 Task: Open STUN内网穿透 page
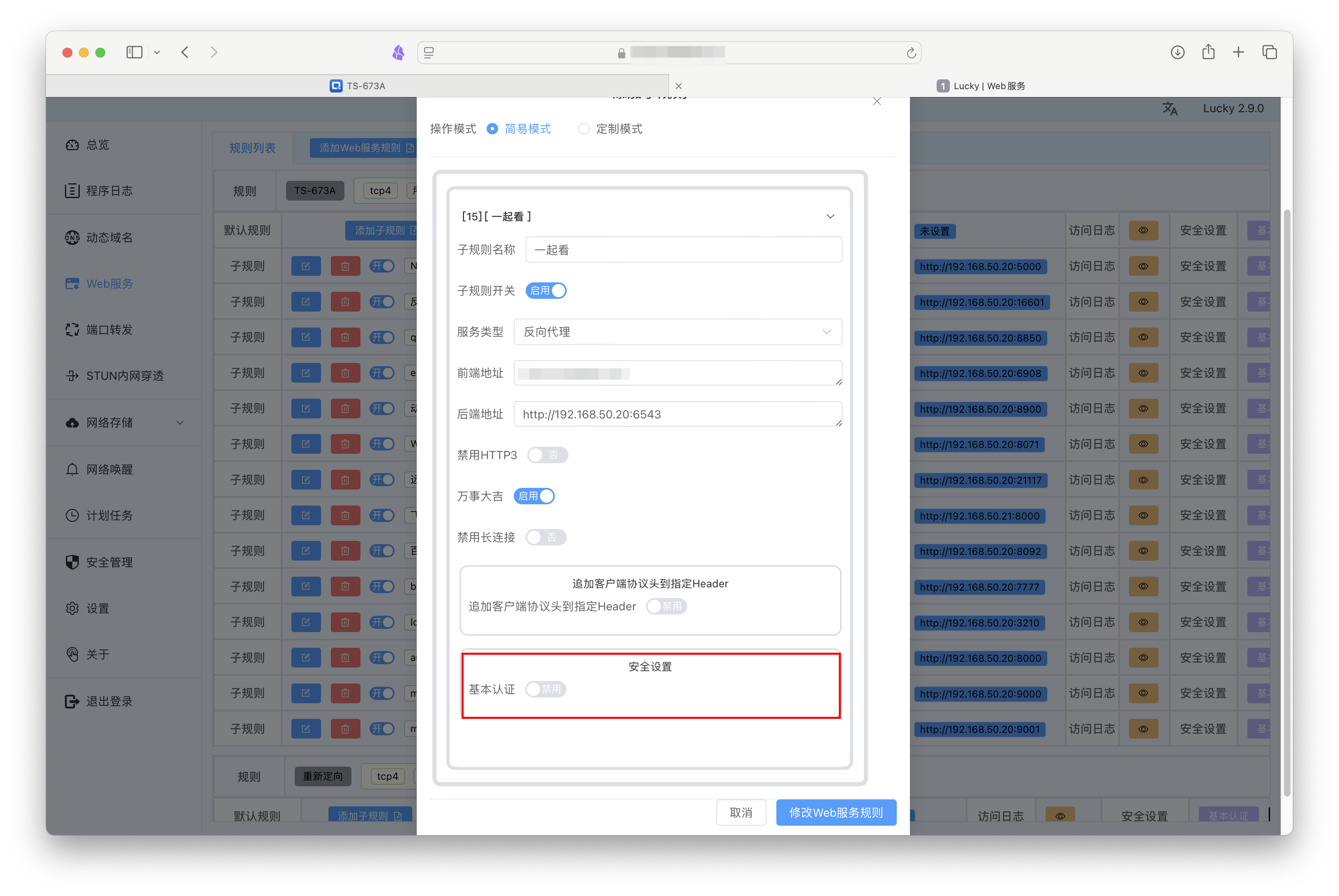(x=114, y=375)
